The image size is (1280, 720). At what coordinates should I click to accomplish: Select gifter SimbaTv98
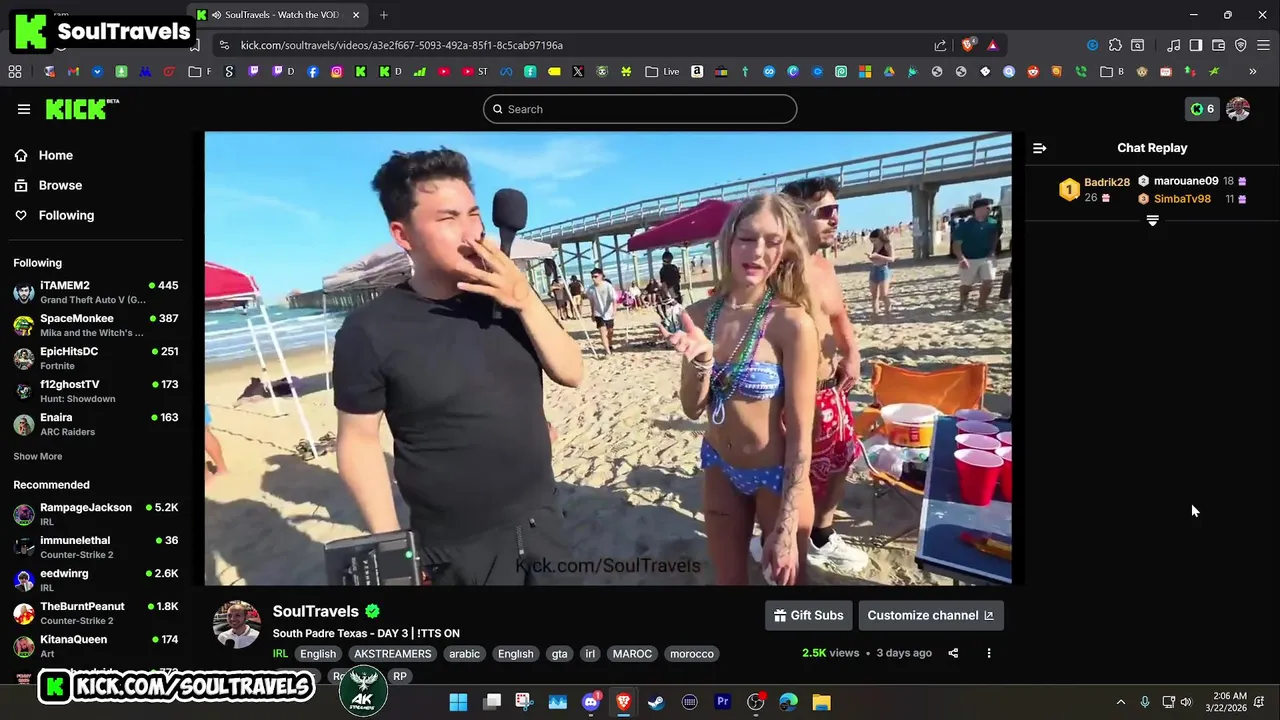pyautogui.click(x=1182, y=199)
